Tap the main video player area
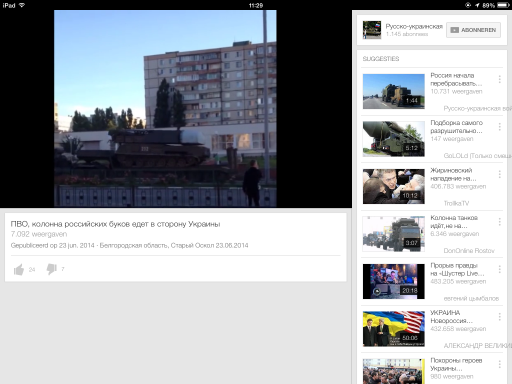 click(165, 109)
